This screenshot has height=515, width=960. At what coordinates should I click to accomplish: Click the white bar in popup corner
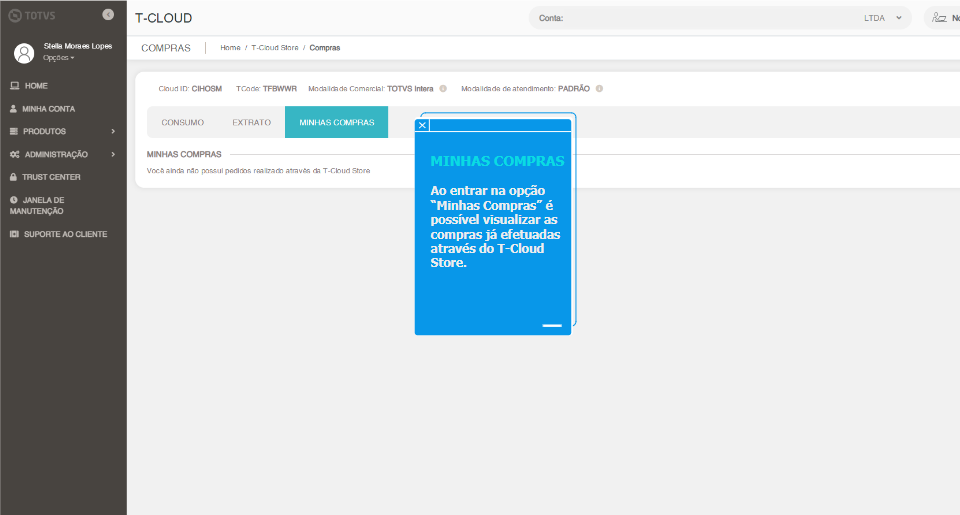[552, 325]
